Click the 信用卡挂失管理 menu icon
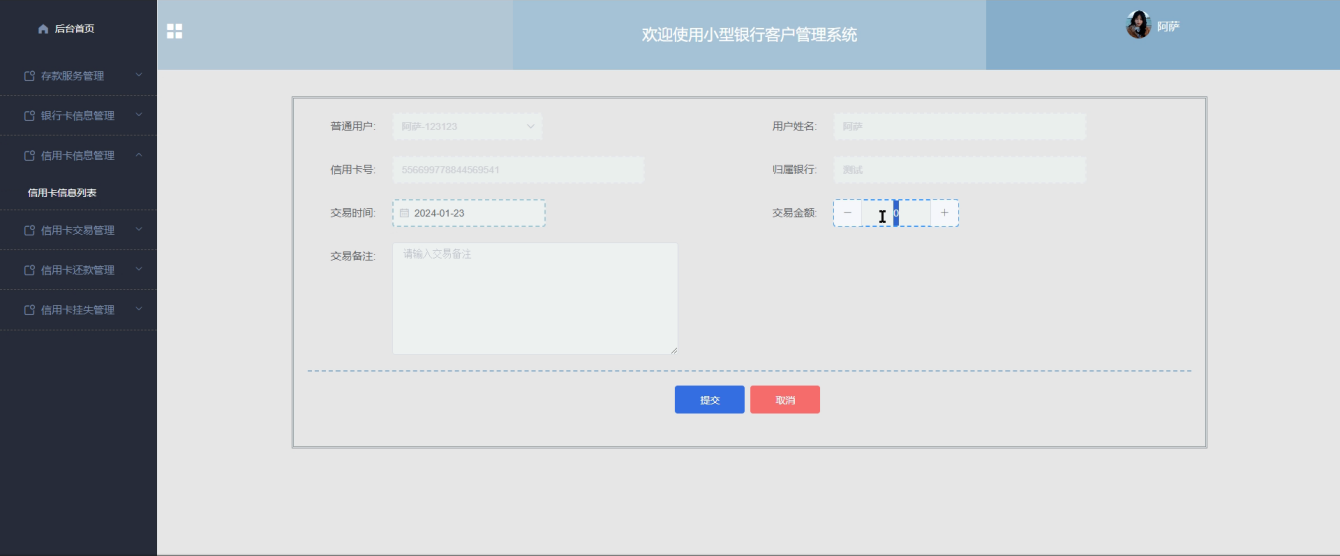1340x556 pixels. [30, 310]
